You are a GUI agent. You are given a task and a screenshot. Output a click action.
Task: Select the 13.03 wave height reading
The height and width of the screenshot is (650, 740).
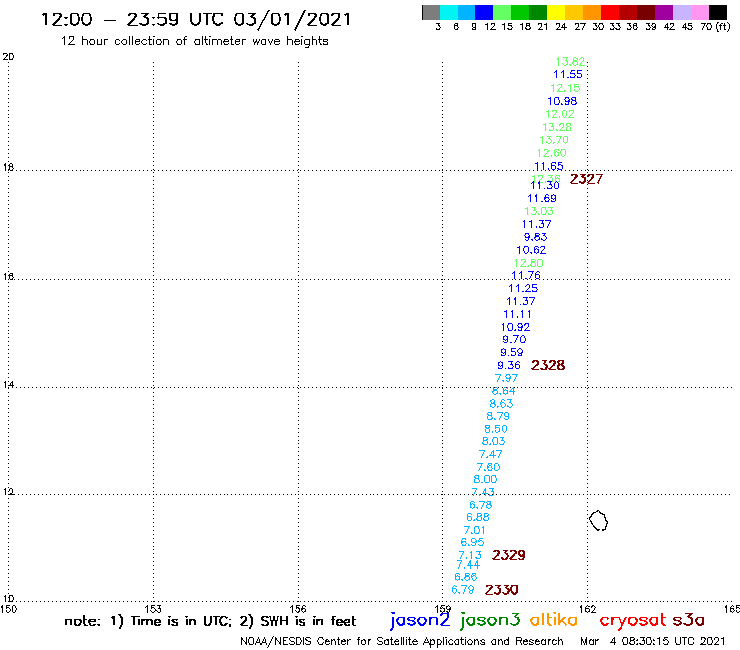click(x=539, y=211)
